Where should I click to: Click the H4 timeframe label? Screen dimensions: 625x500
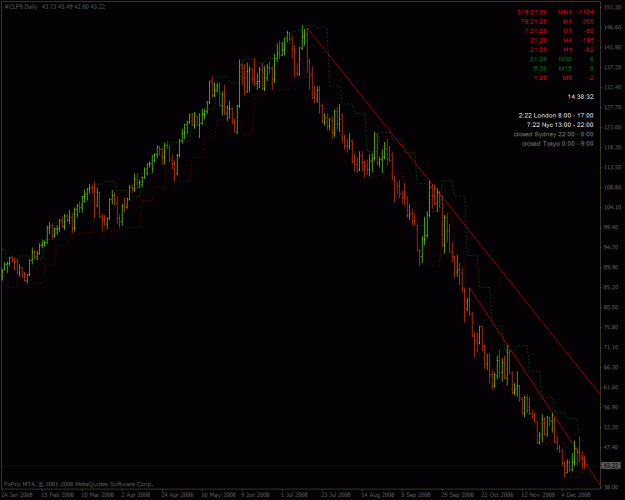(567, 40)
